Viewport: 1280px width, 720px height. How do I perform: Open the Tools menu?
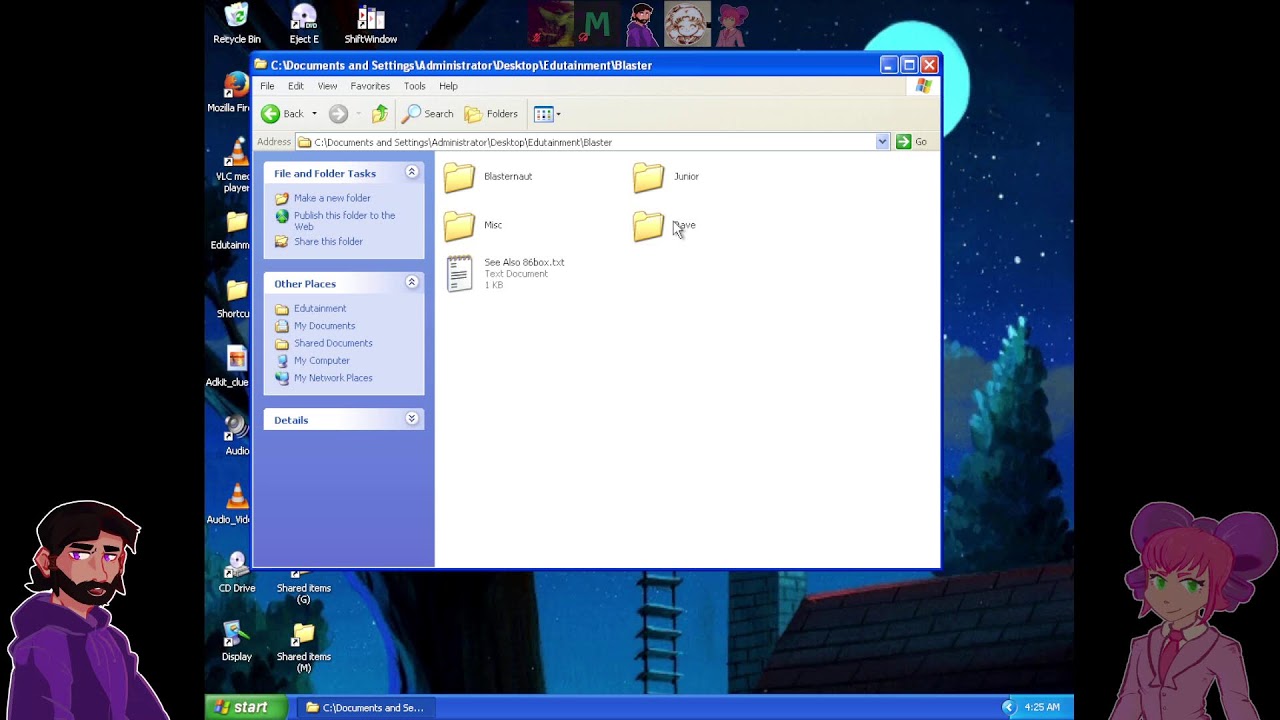tap(414, 86)
